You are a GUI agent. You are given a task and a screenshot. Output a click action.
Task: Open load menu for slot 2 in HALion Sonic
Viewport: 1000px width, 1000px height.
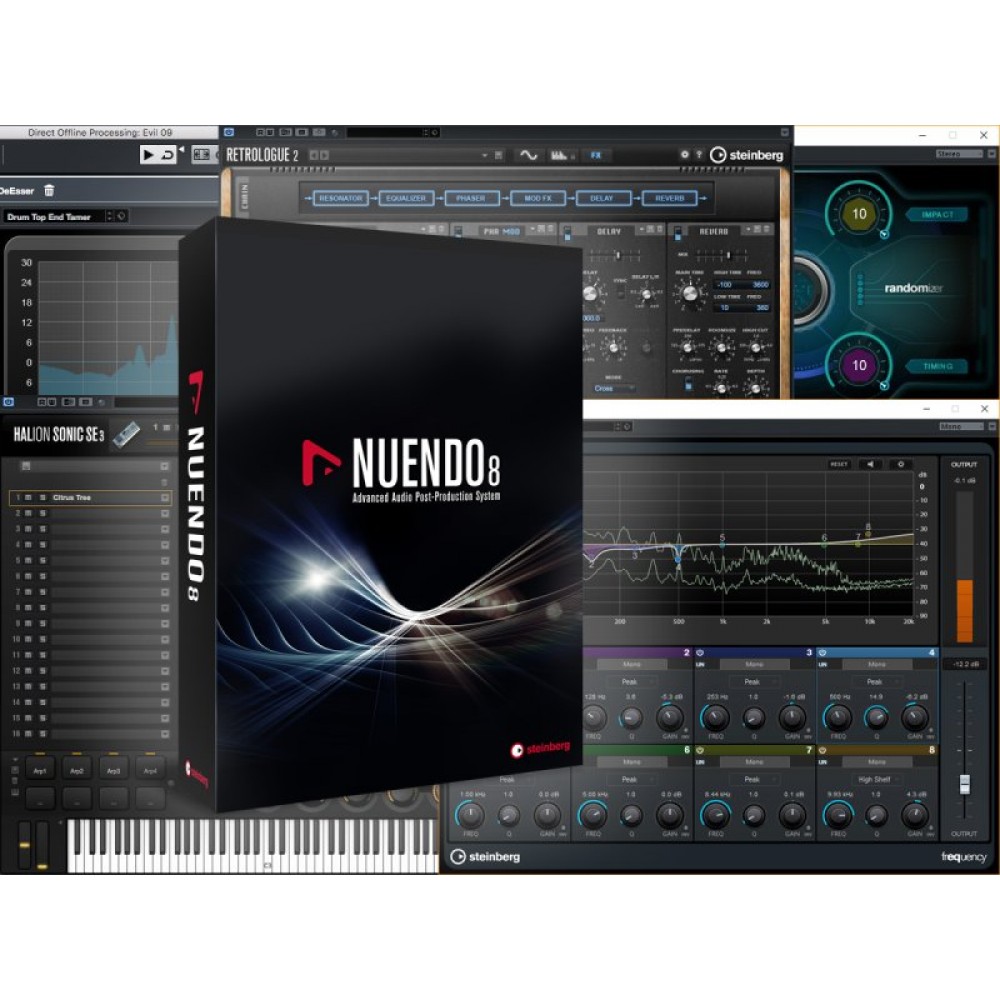coord(165,513)
